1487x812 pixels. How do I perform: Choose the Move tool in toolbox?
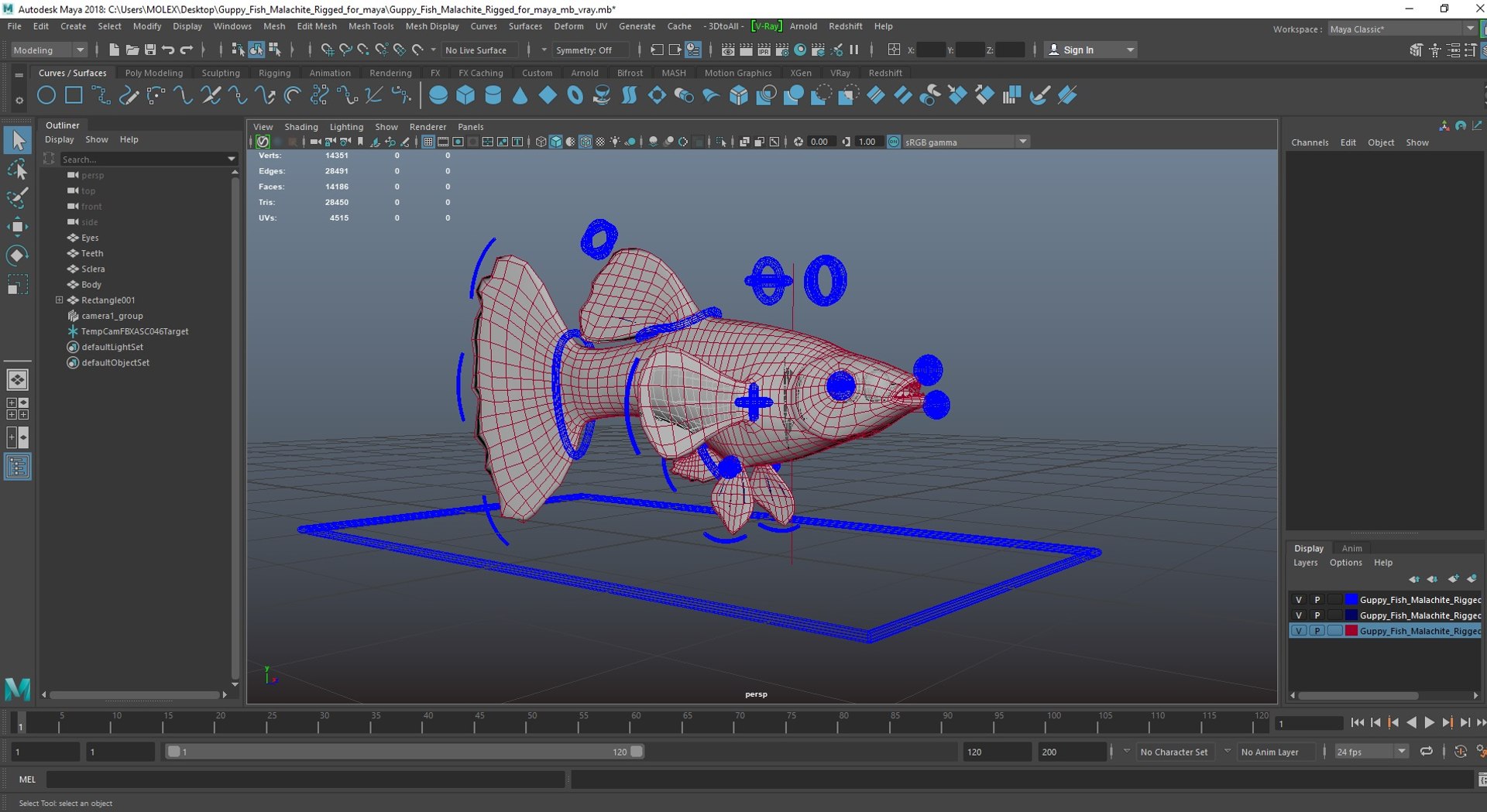coord(18,226)
